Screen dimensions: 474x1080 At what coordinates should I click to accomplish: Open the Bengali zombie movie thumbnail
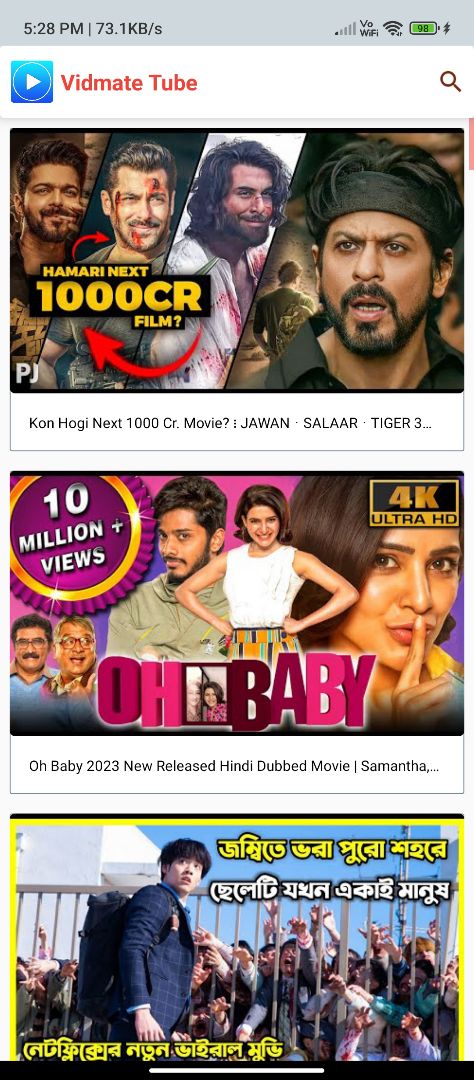coord(237,937)
